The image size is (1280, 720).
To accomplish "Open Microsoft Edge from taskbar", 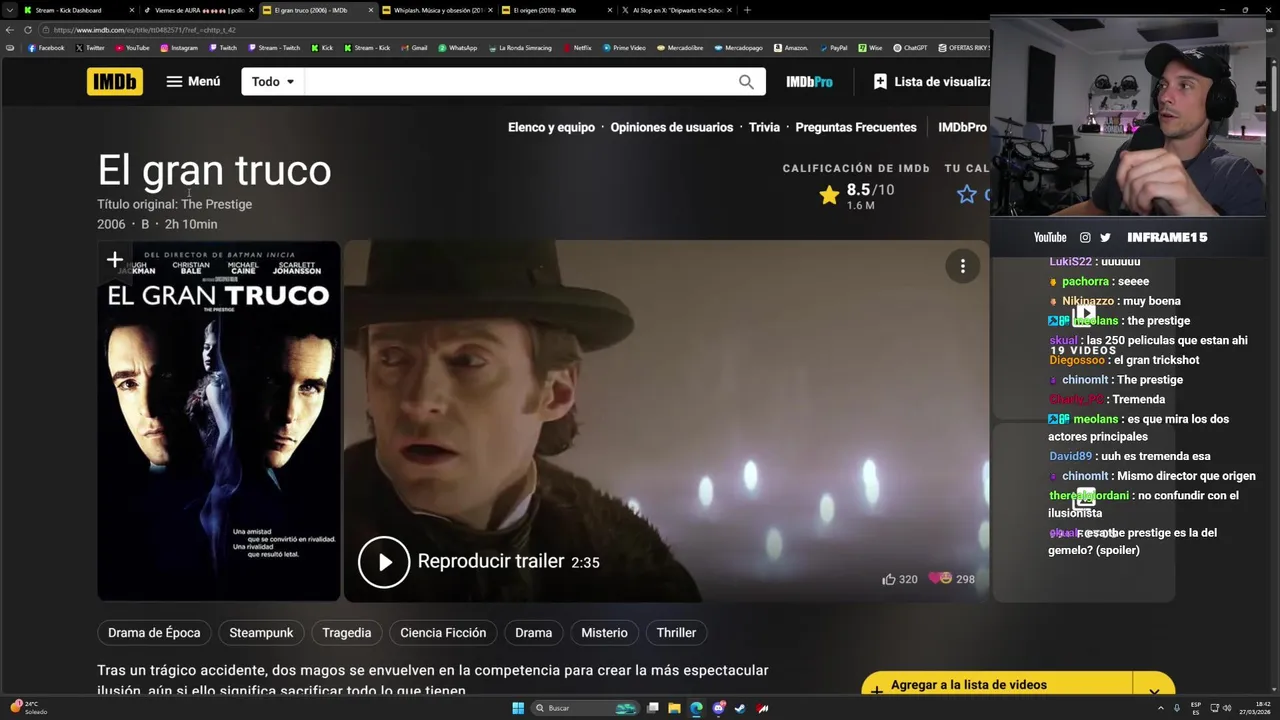I will (x=696, y=708).
